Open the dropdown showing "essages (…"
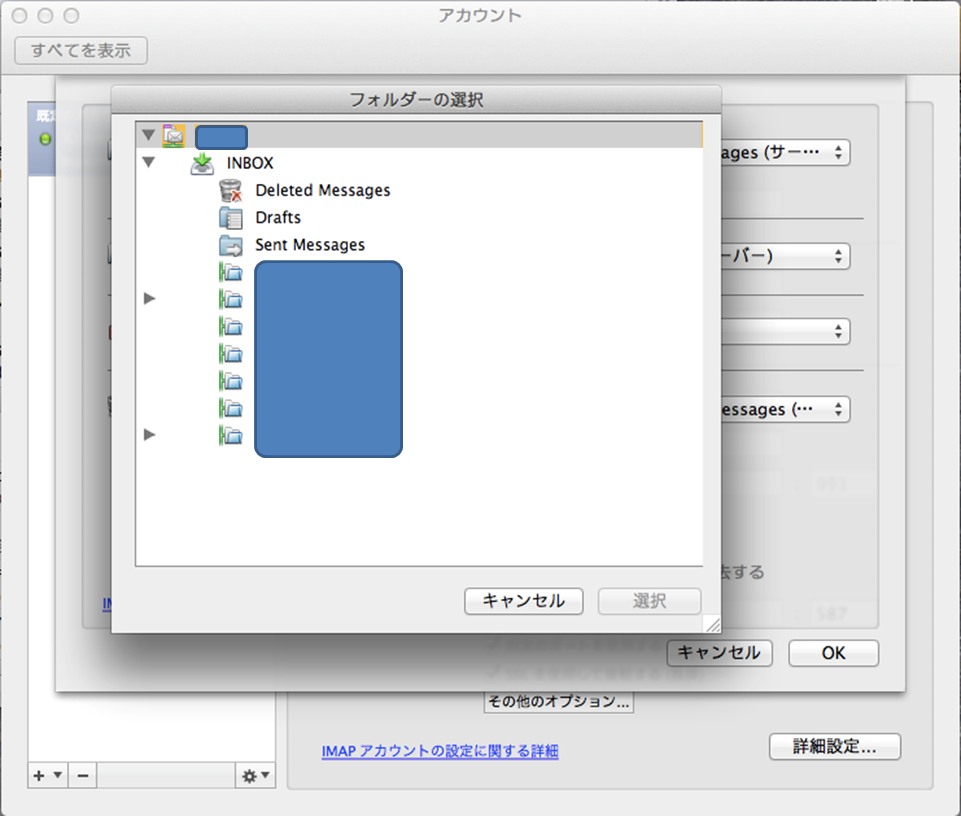Viewport: 961px width, 816px height. tap(783, 409)
